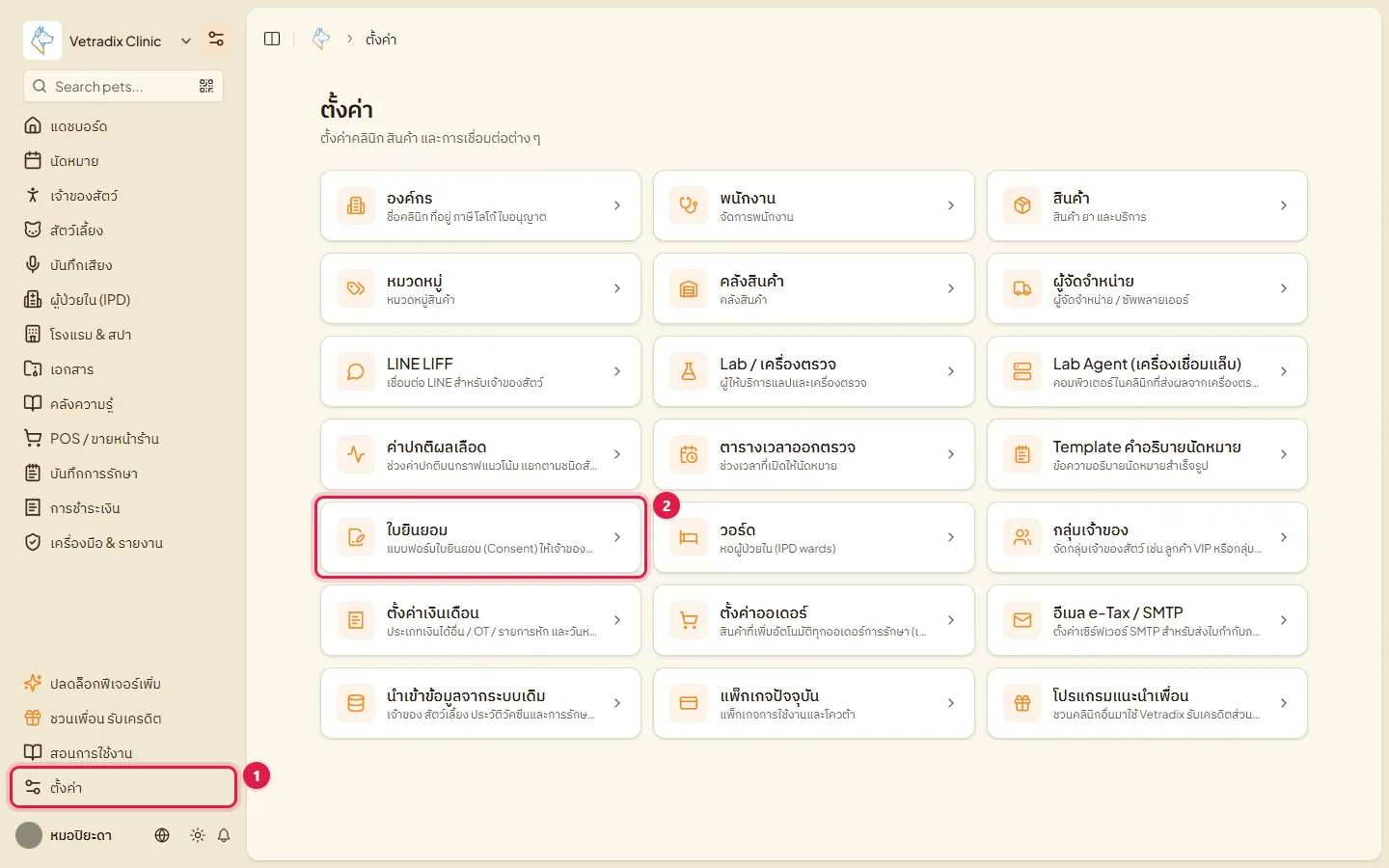Go to แดชบอร์ด in sidebar
This screenshot has width=1389, height=868.
123,126
